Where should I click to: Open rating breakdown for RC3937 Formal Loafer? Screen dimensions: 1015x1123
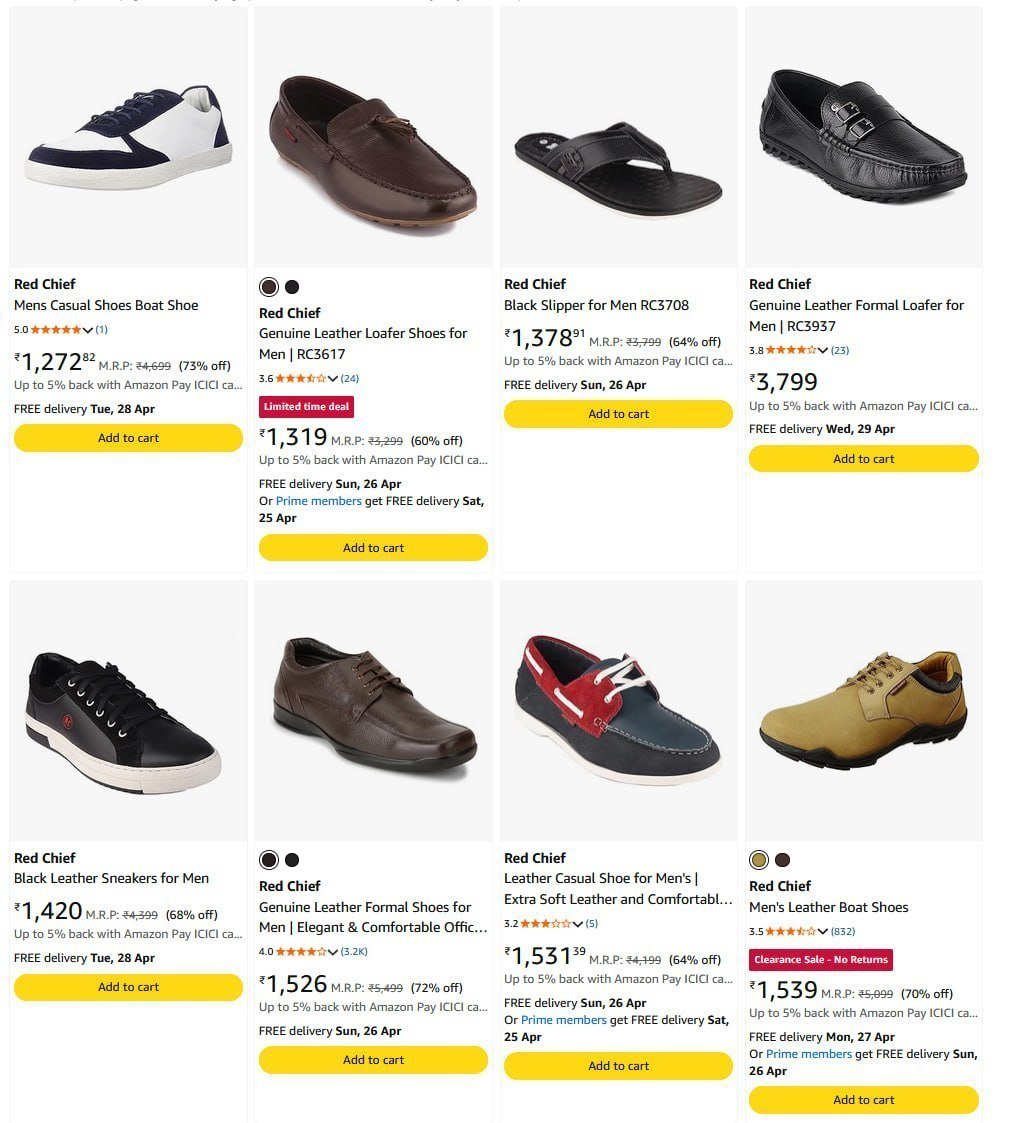pos(823,351)
